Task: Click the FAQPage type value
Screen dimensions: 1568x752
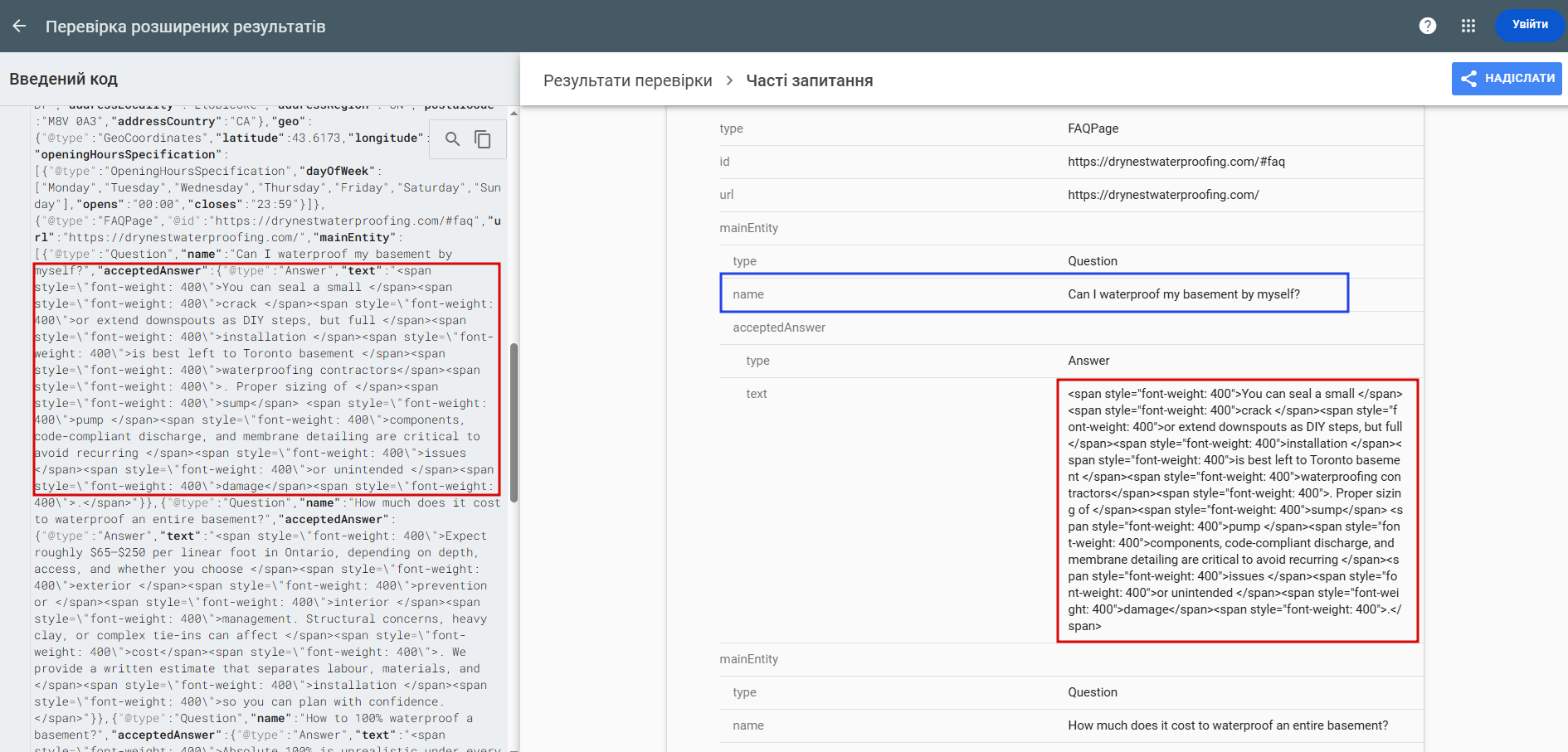Action: click(x=1093, y=129)
